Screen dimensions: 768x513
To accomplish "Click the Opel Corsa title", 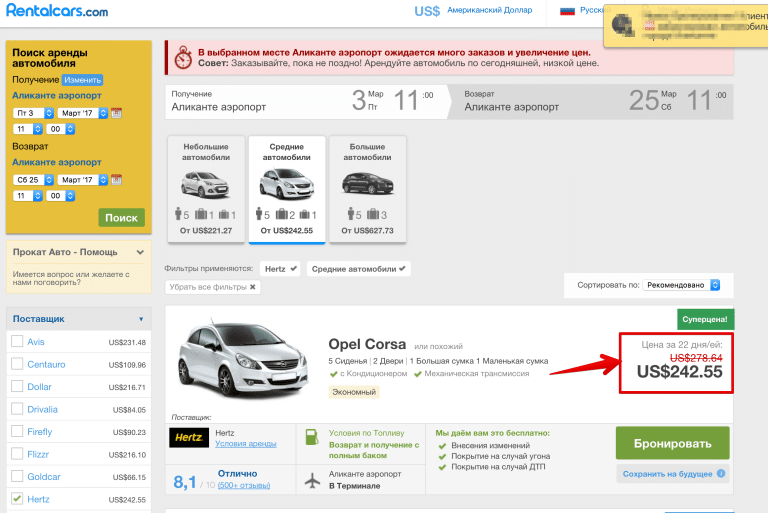I will 367,344.
